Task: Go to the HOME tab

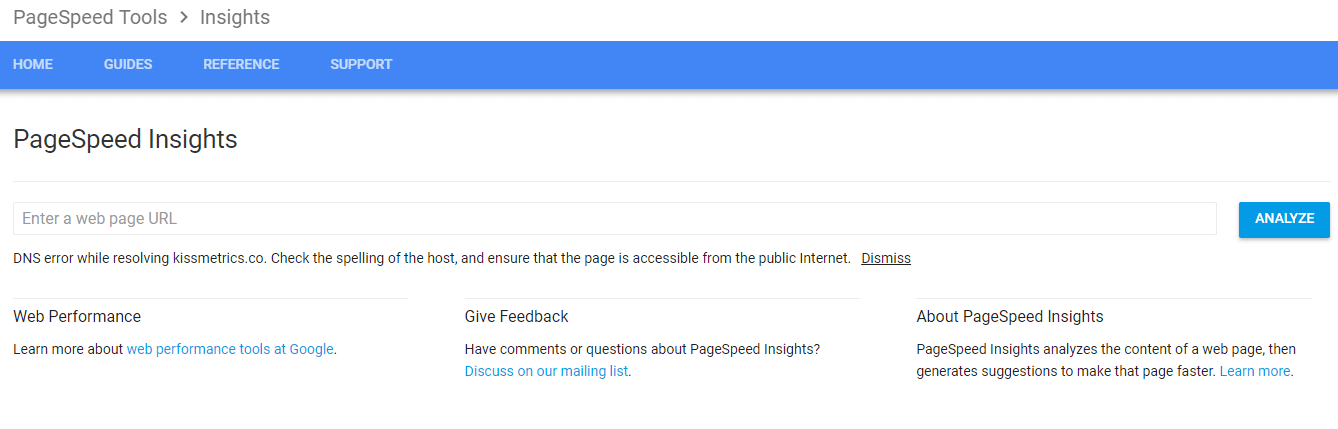Action: 33,64
